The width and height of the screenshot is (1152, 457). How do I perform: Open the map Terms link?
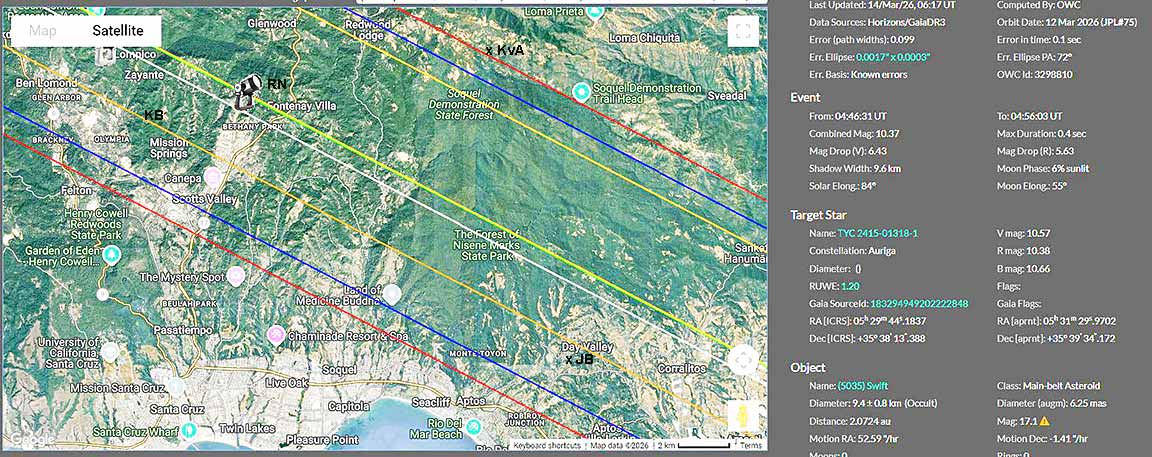click(x=750, y=446)
